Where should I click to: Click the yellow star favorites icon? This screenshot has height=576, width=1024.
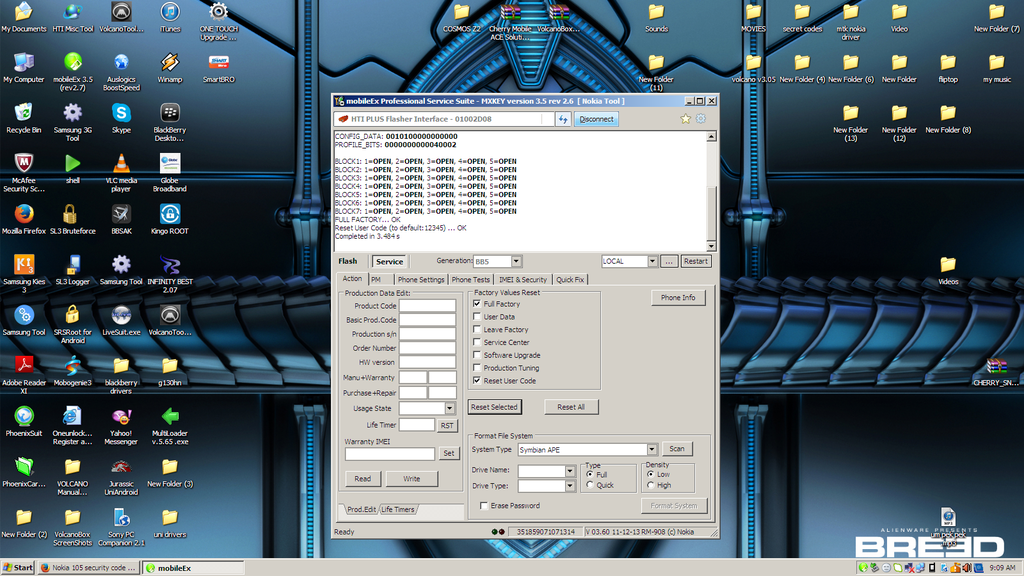pyautogui.click(x=686, y=119)
